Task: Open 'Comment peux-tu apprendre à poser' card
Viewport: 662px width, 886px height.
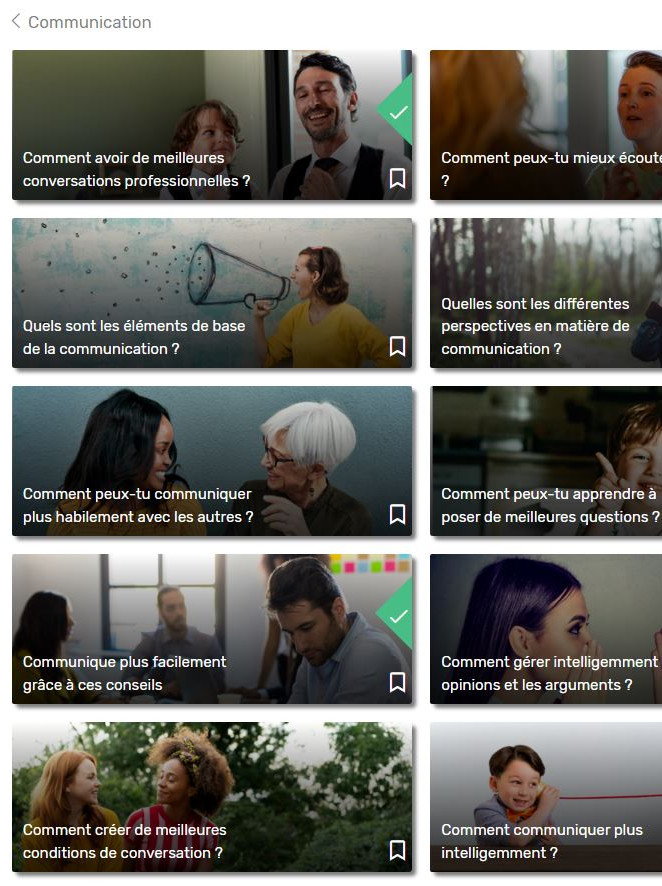Action: point(546,461)
